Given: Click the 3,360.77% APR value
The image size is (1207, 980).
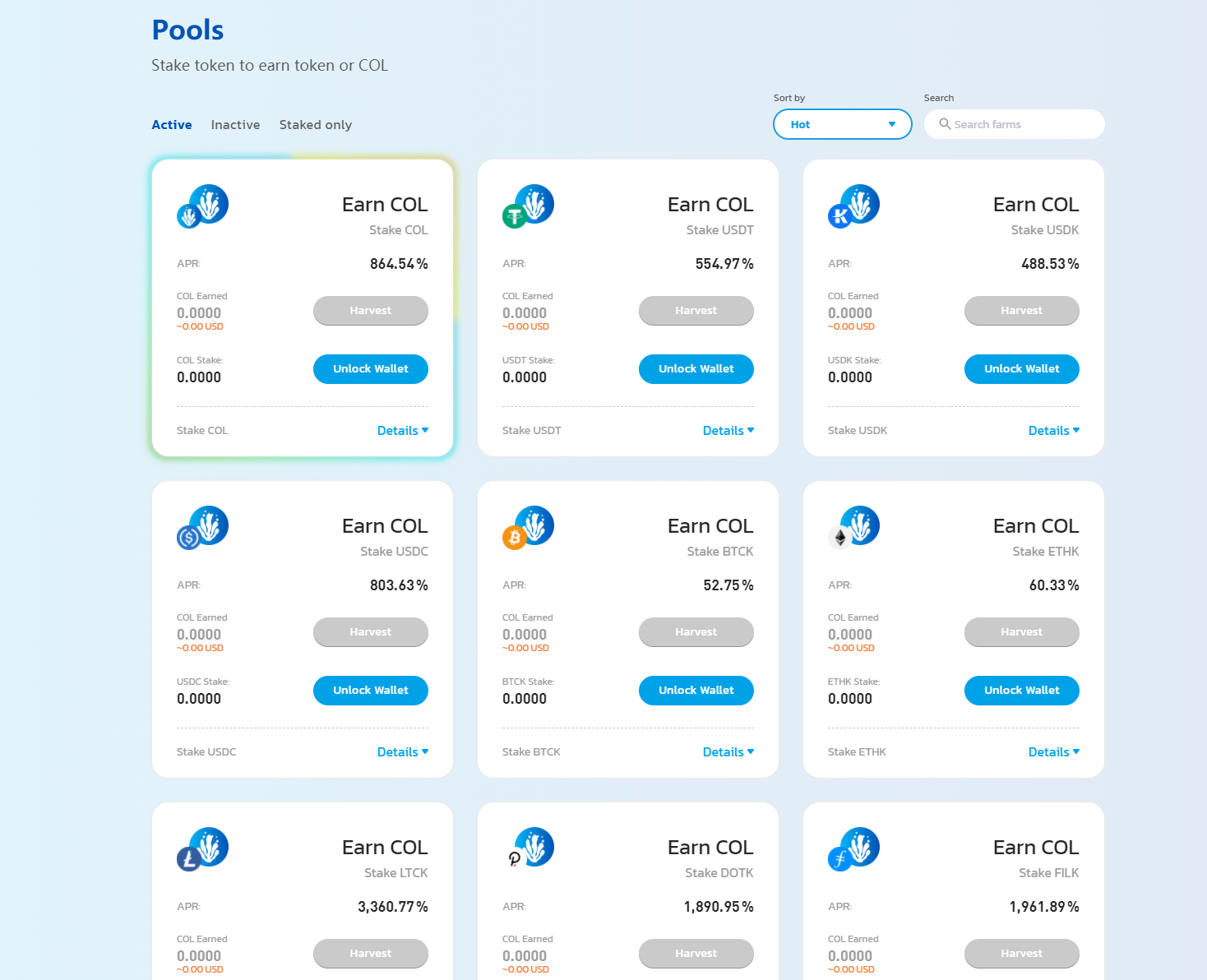Looking at the screenshot, I should tap(393, 907).
